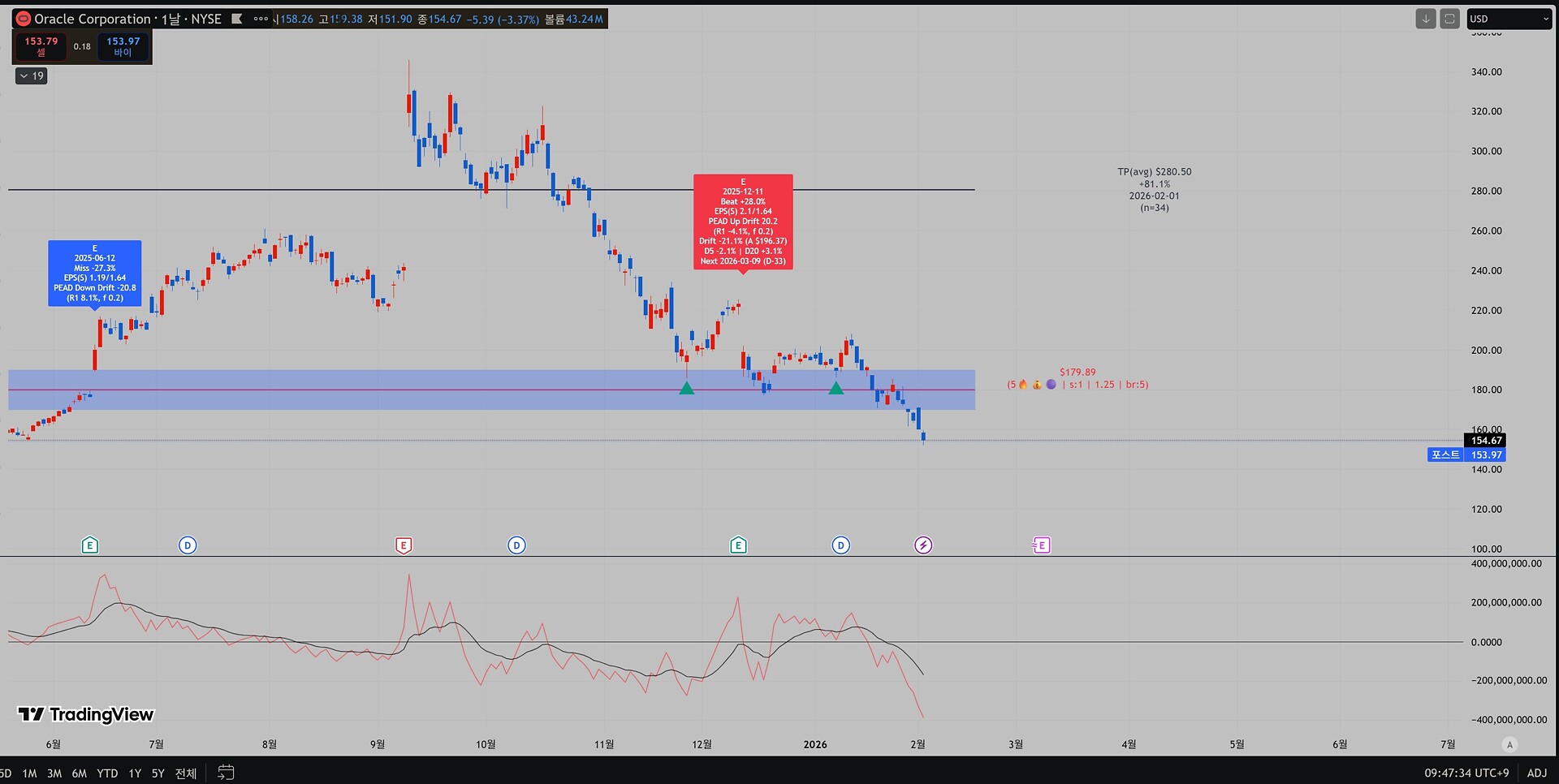
Task: Click the 2026 label on the time axis
Action: point(815,744)
